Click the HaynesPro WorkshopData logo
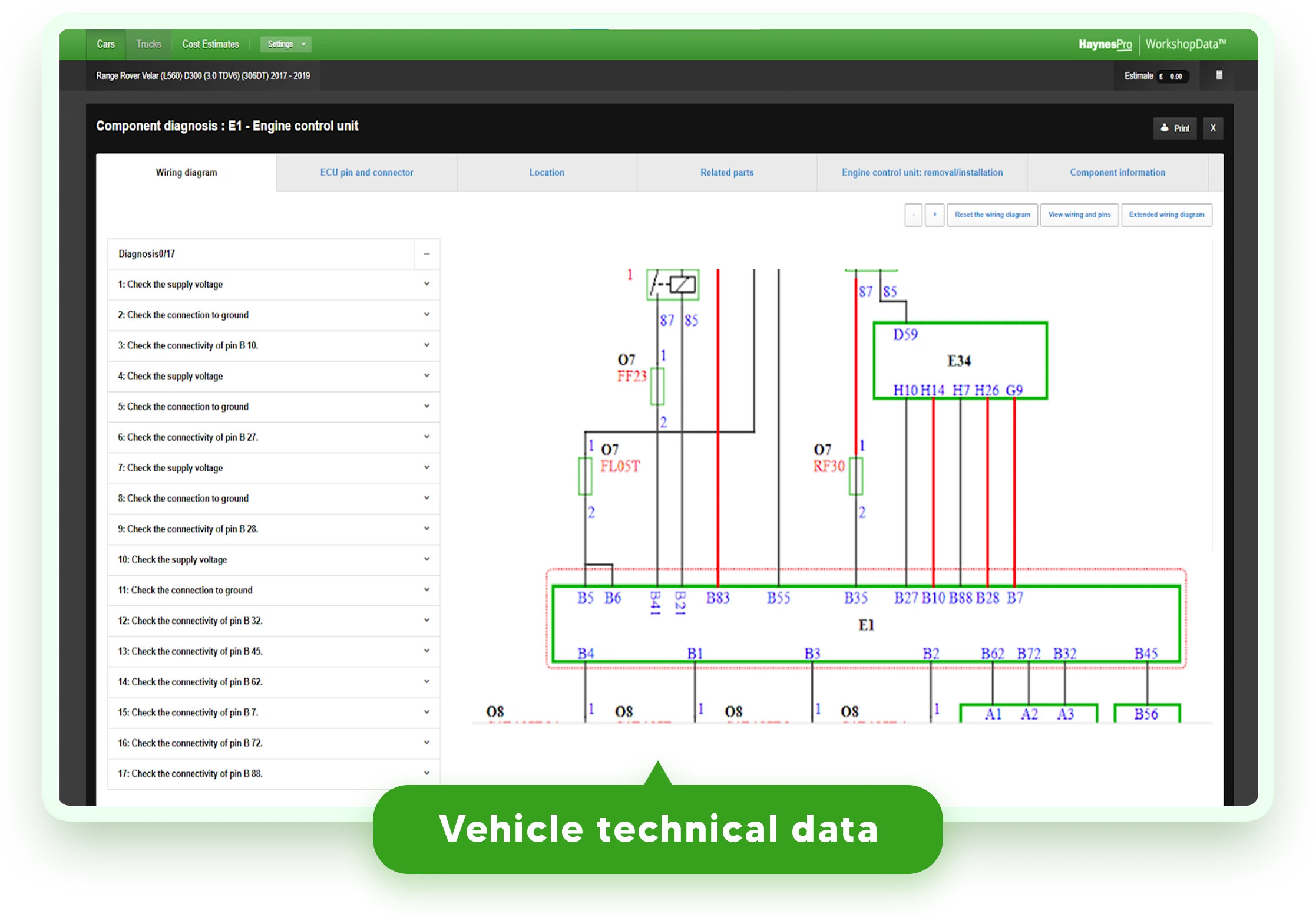Viewport: 1316px width, 920px height. (1152, 44)
